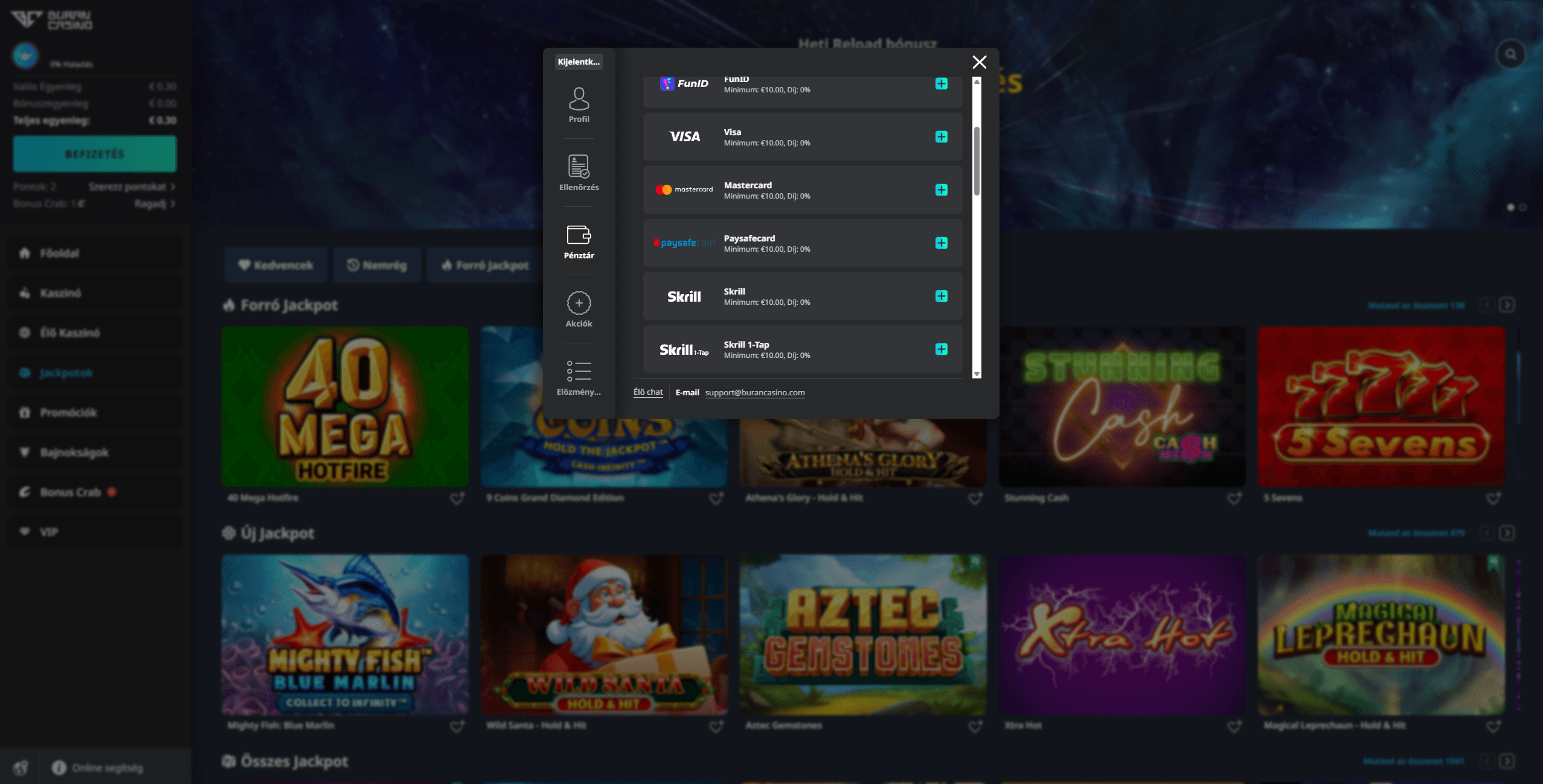The height and width of the screenshot is (784, 1543).
Task: Expand the Skrill 1-Tap payment option
Action: (941, 349)
